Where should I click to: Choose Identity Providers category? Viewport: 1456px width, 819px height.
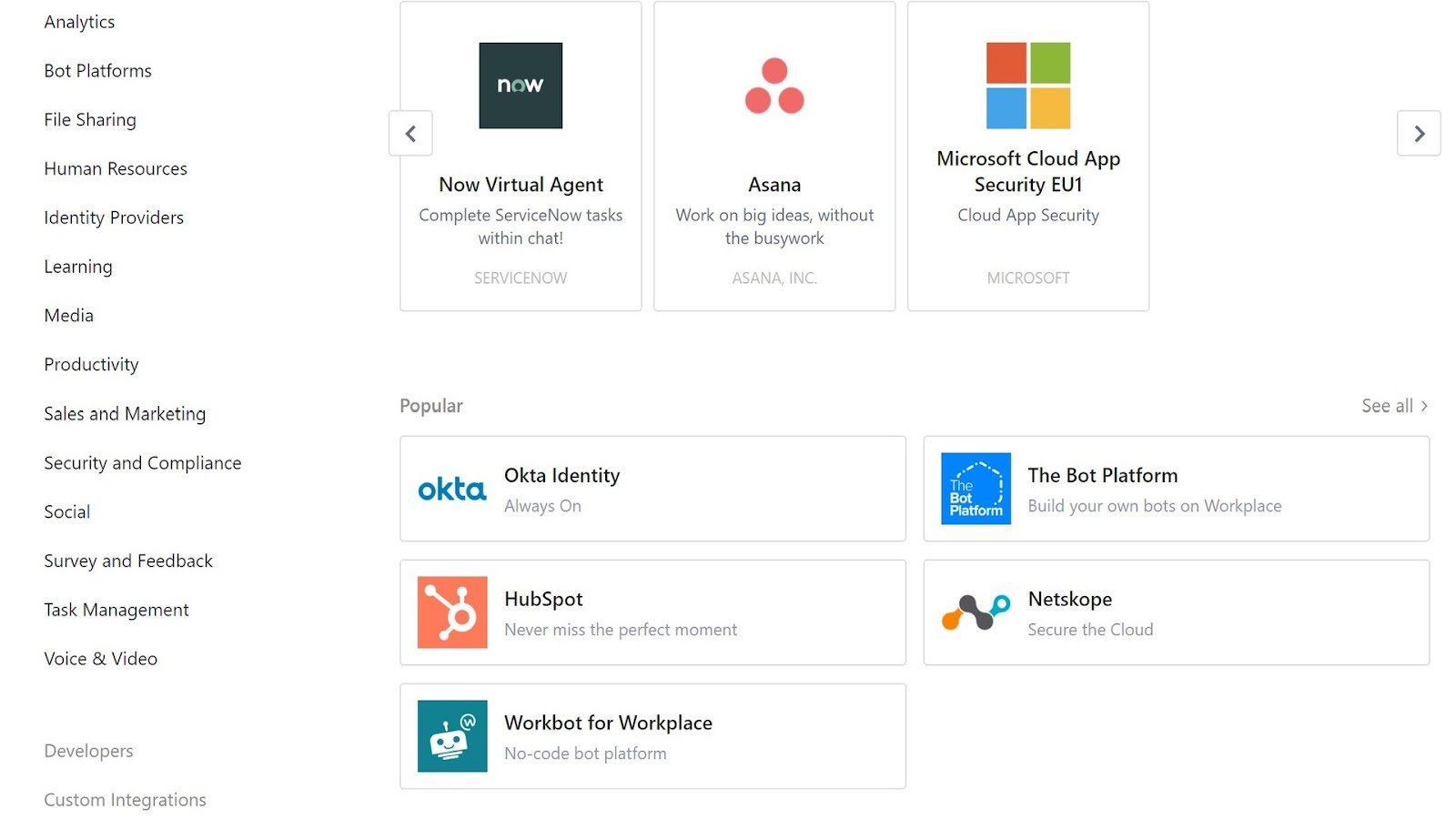(x=114, y=217)
